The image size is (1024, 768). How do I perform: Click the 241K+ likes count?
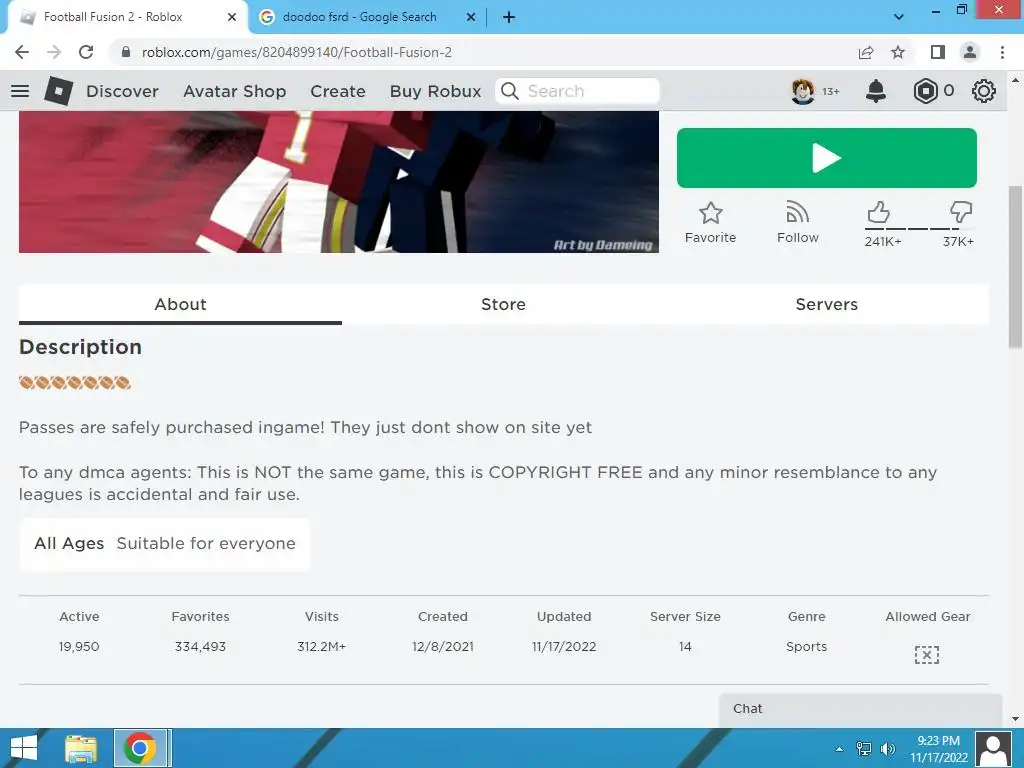tap(883, 242)
